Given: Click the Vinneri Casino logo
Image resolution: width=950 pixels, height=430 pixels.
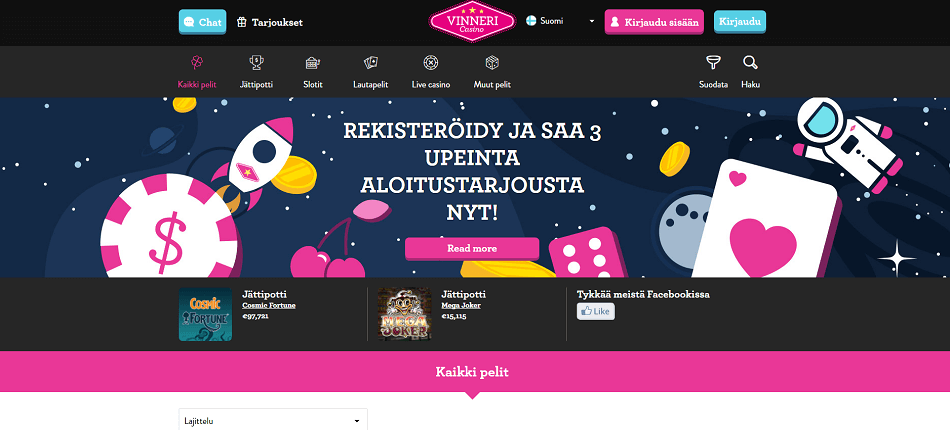Looking at the screenshot, I should [x=473, y=21].
